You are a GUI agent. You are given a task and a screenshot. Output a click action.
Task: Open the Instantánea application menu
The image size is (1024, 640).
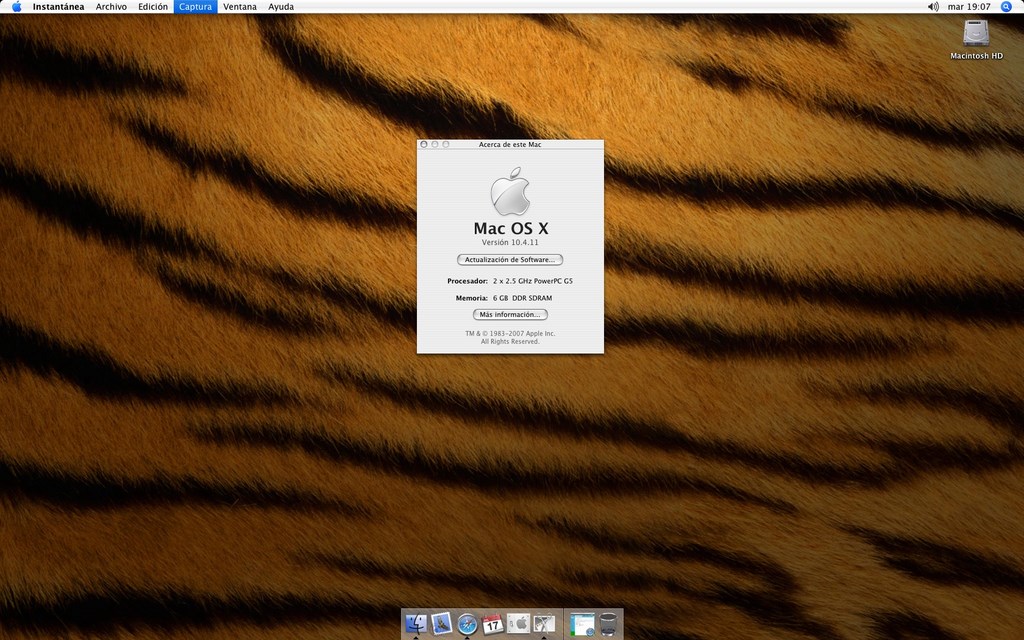pyautogui.click(x=58, y=7)
